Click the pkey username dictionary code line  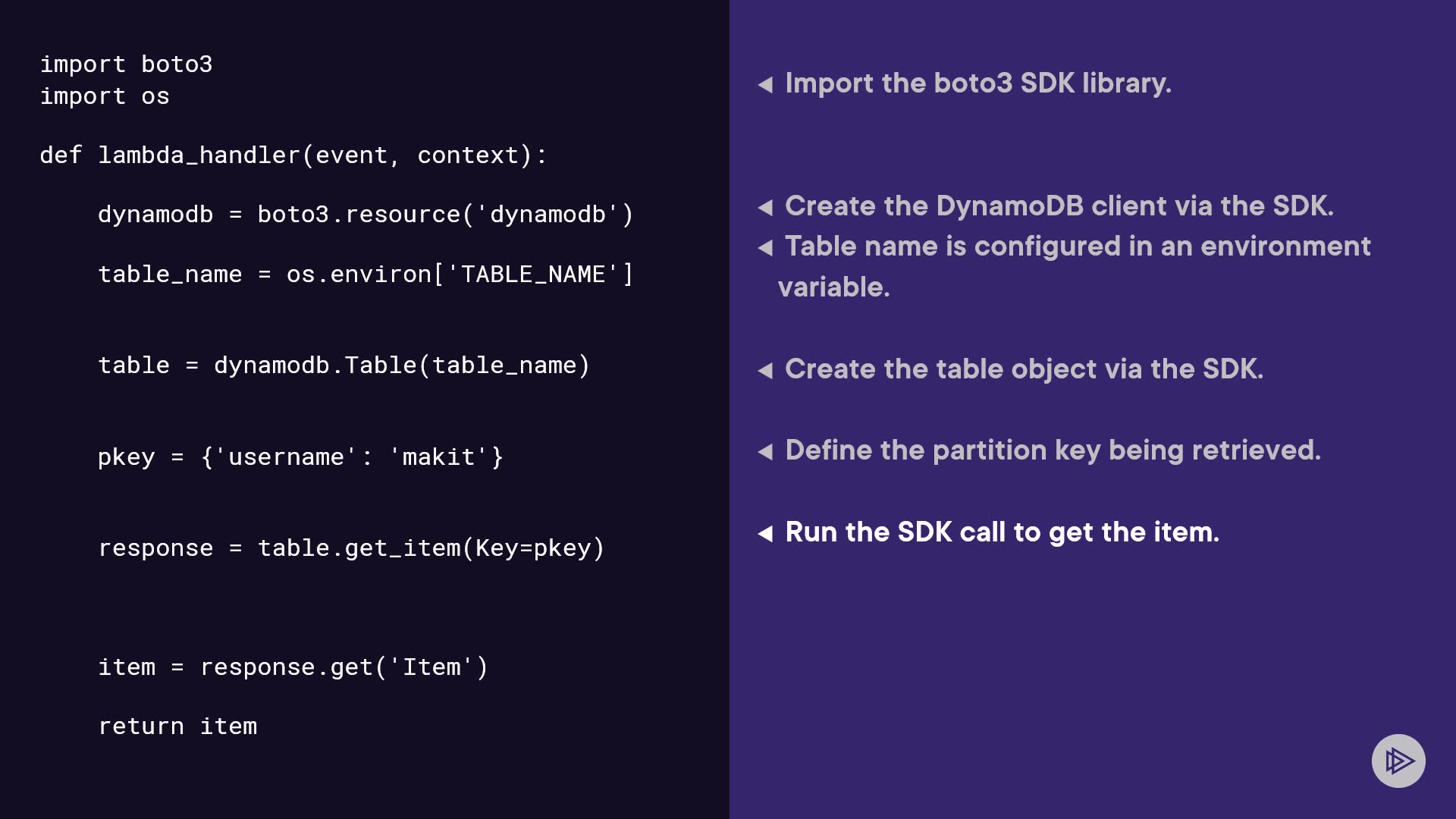coord(300,457)
